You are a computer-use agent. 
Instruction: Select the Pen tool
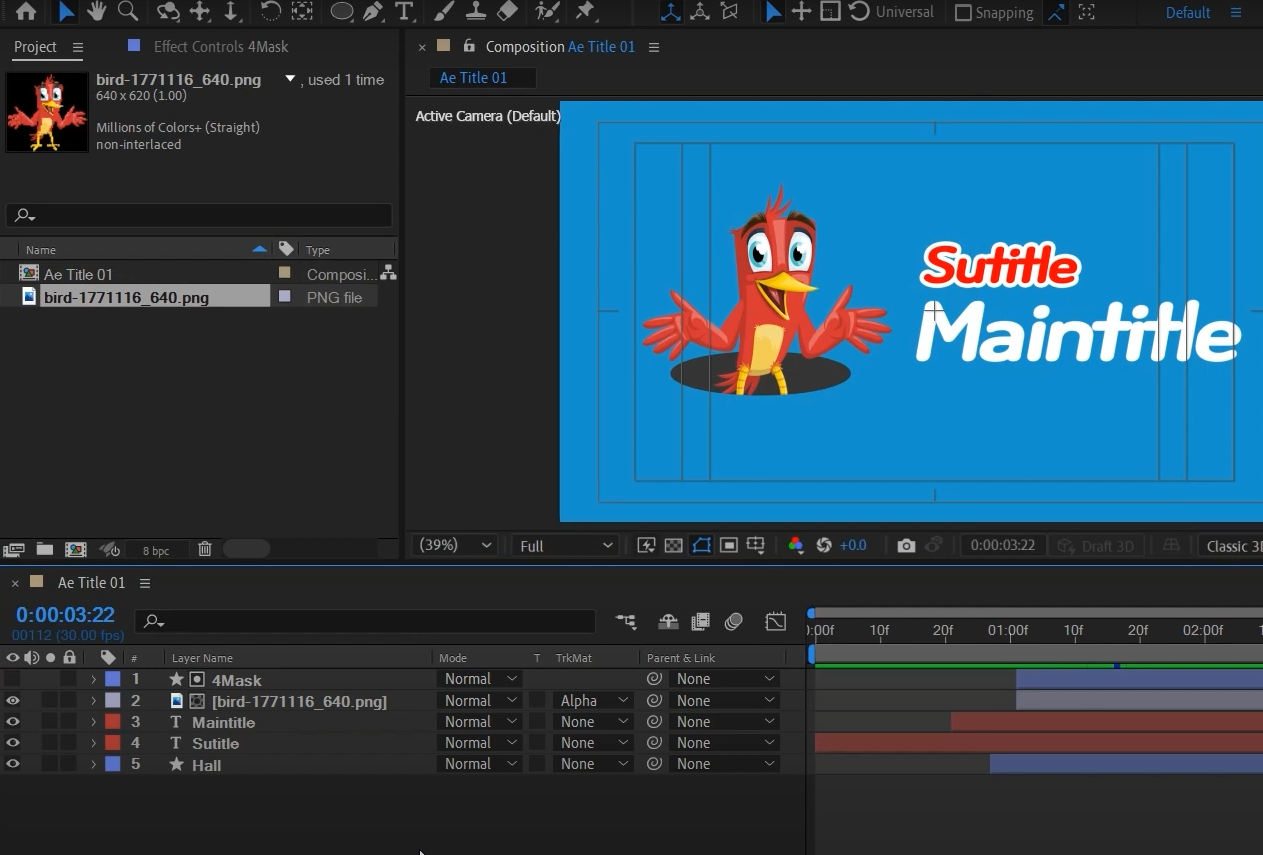click(x=373, y=12)
